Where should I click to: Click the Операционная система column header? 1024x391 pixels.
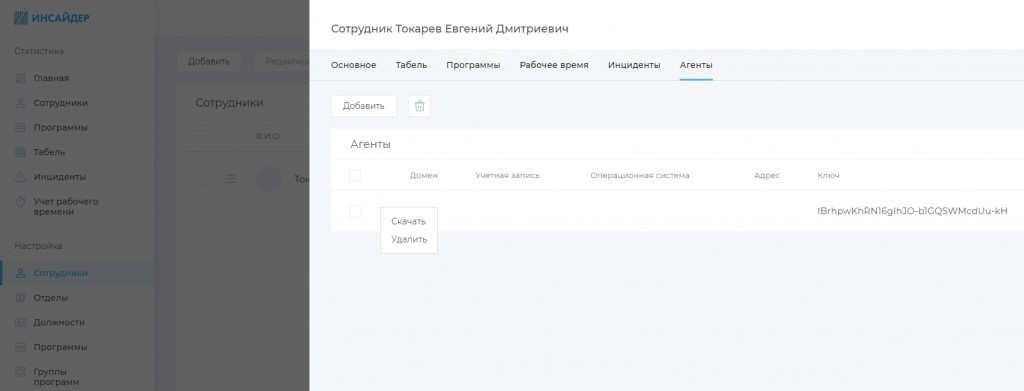(x=640, y=176)
